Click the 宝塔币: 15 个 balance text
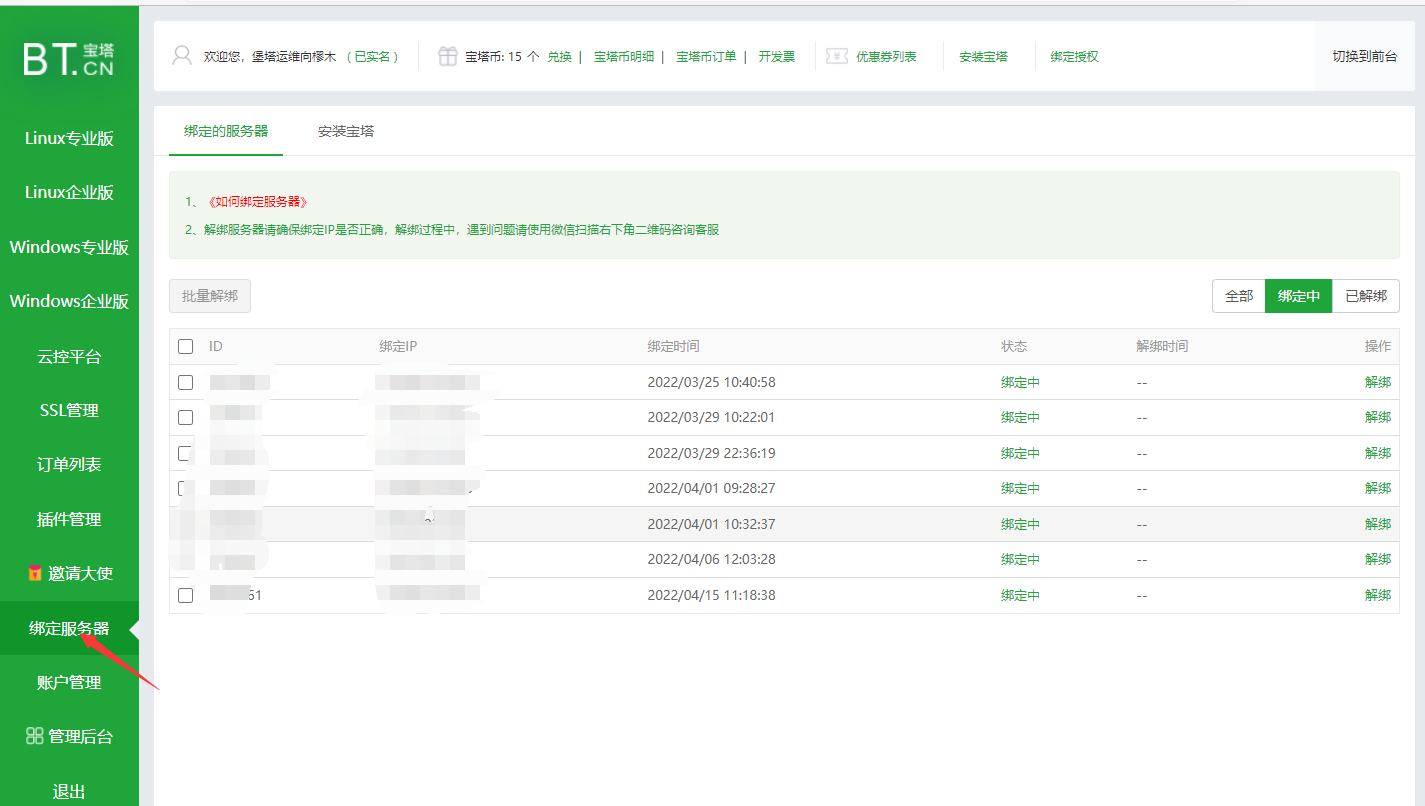Viewport: 1425px width, 806px height. (x=502, y=57)
